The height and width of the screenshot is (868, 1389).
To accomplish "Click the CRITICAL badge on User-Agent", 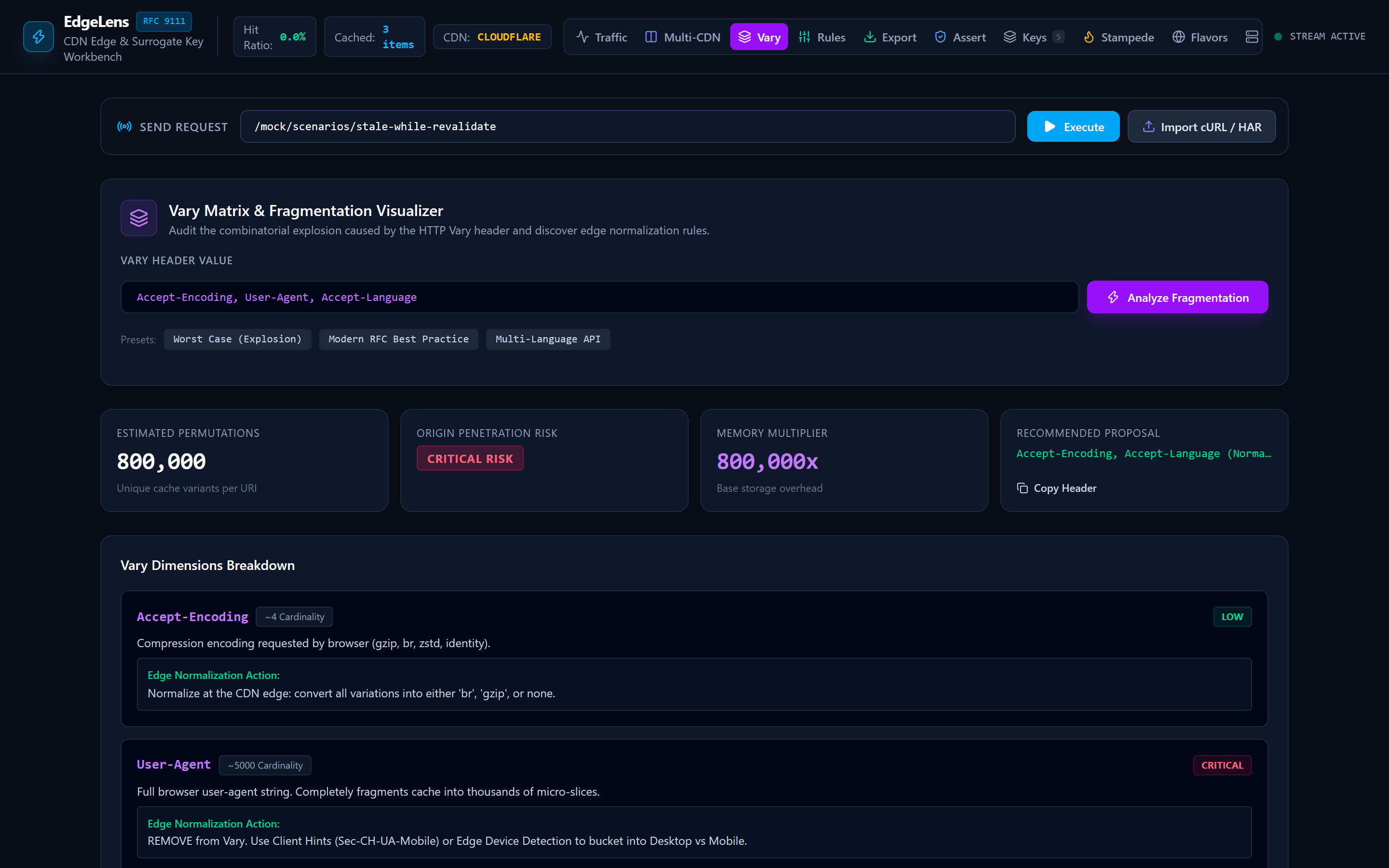I will [x=1222, y=765].
